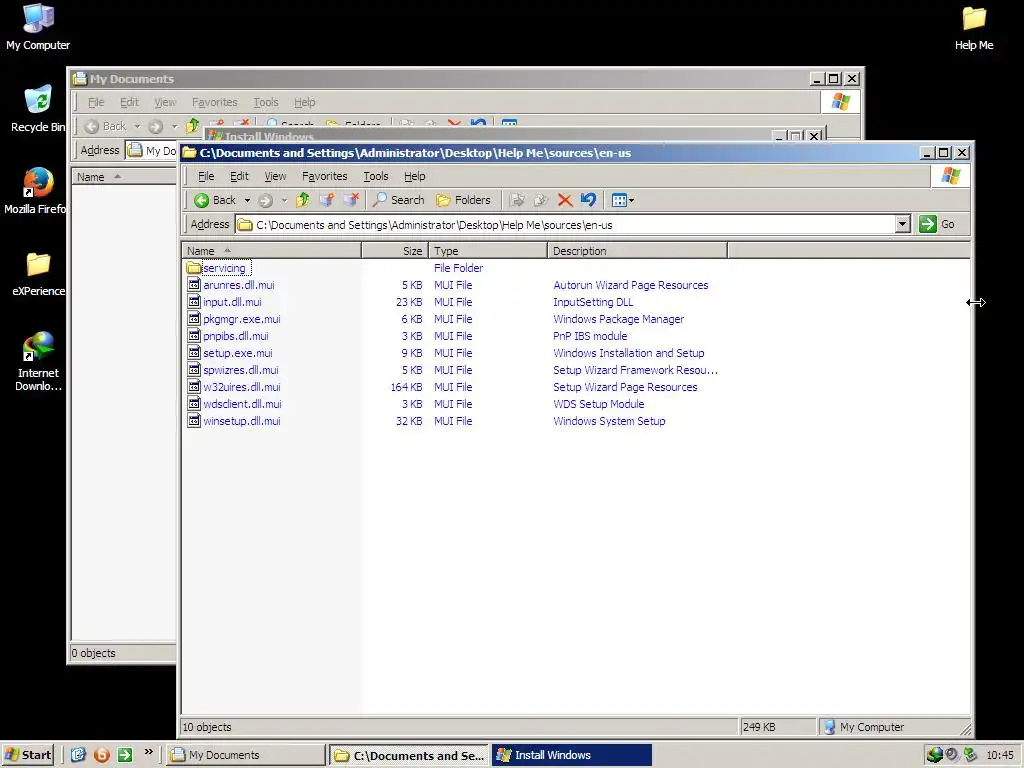Click the 'Windows Package Manager' description text

(x=618, y=319)
